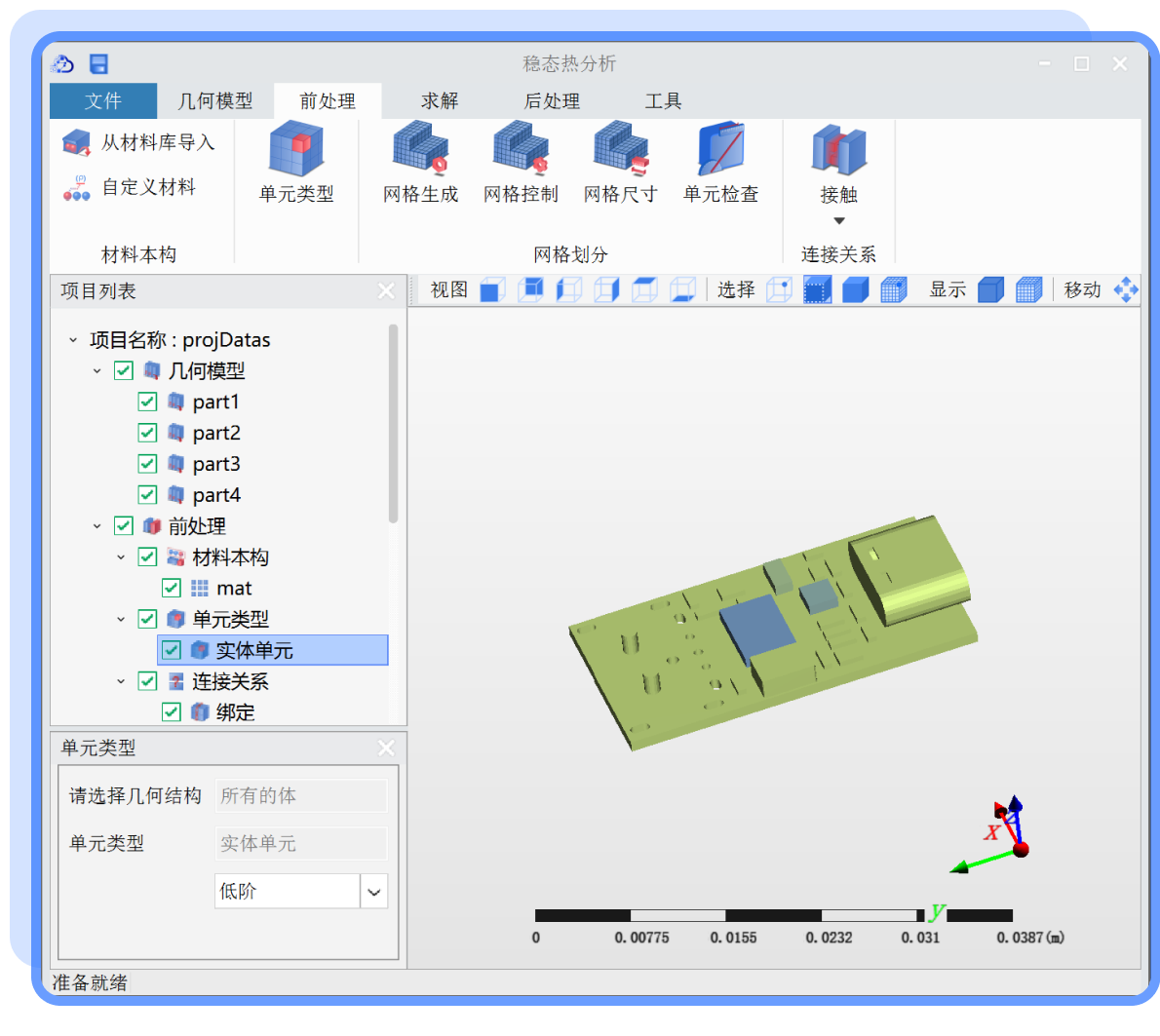Collapse the 材料本构 tree node

tap(121, 556)
